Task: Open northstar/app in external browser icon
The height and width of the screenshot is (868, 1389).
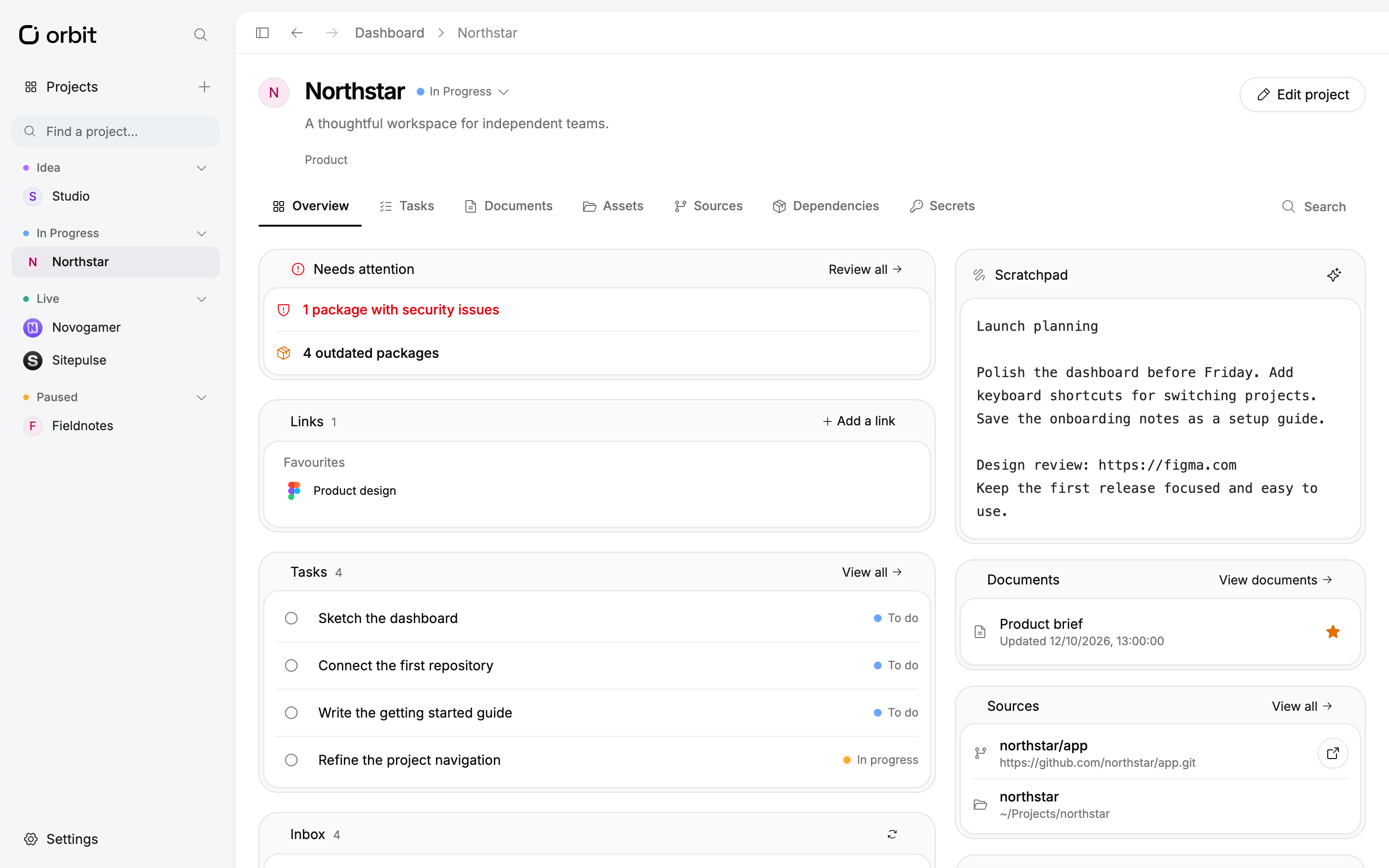Action: click(x=1333, y=753)
